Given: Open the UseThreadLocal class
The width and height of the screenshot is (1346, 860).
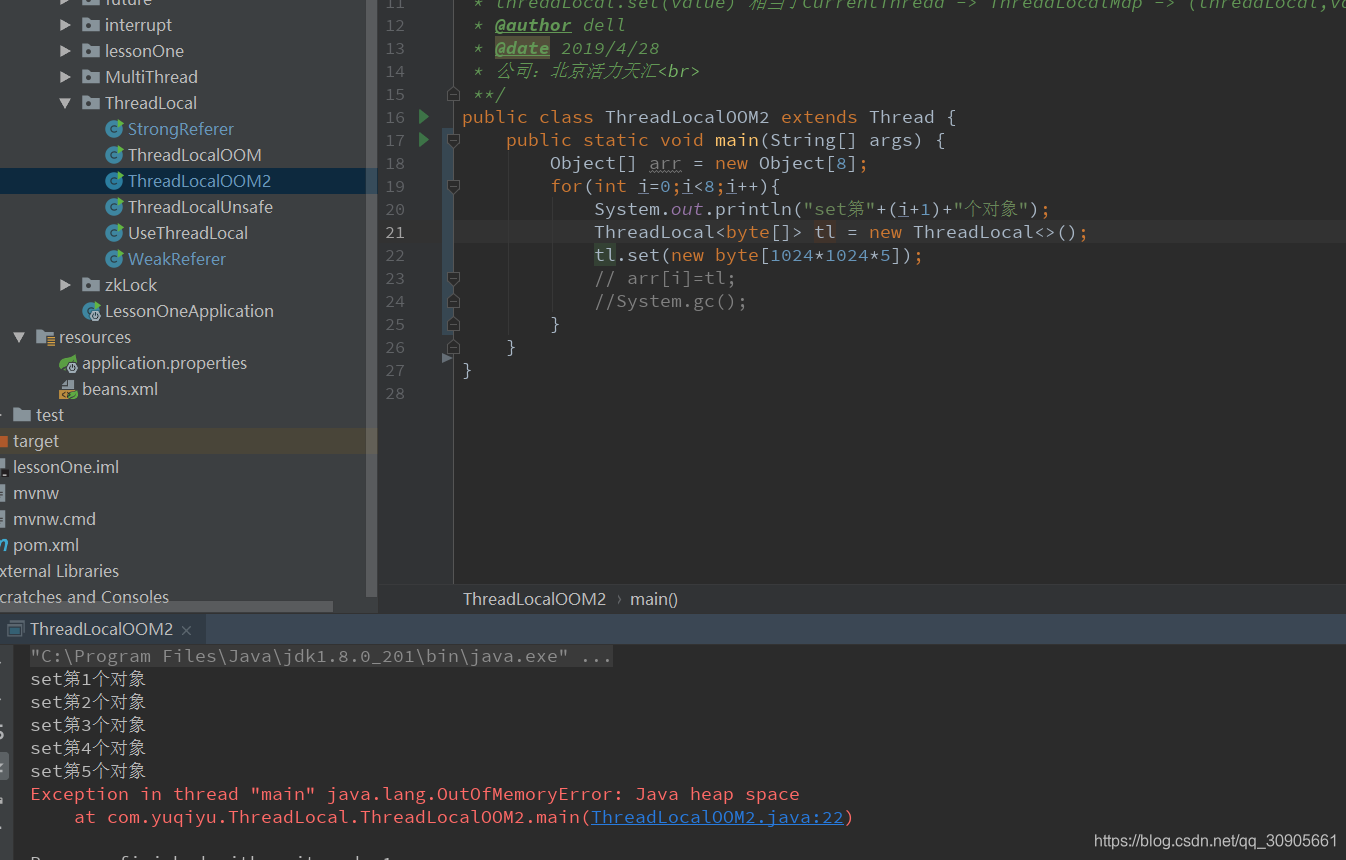Looking at the screenshot, I should (x=188, y=233).
